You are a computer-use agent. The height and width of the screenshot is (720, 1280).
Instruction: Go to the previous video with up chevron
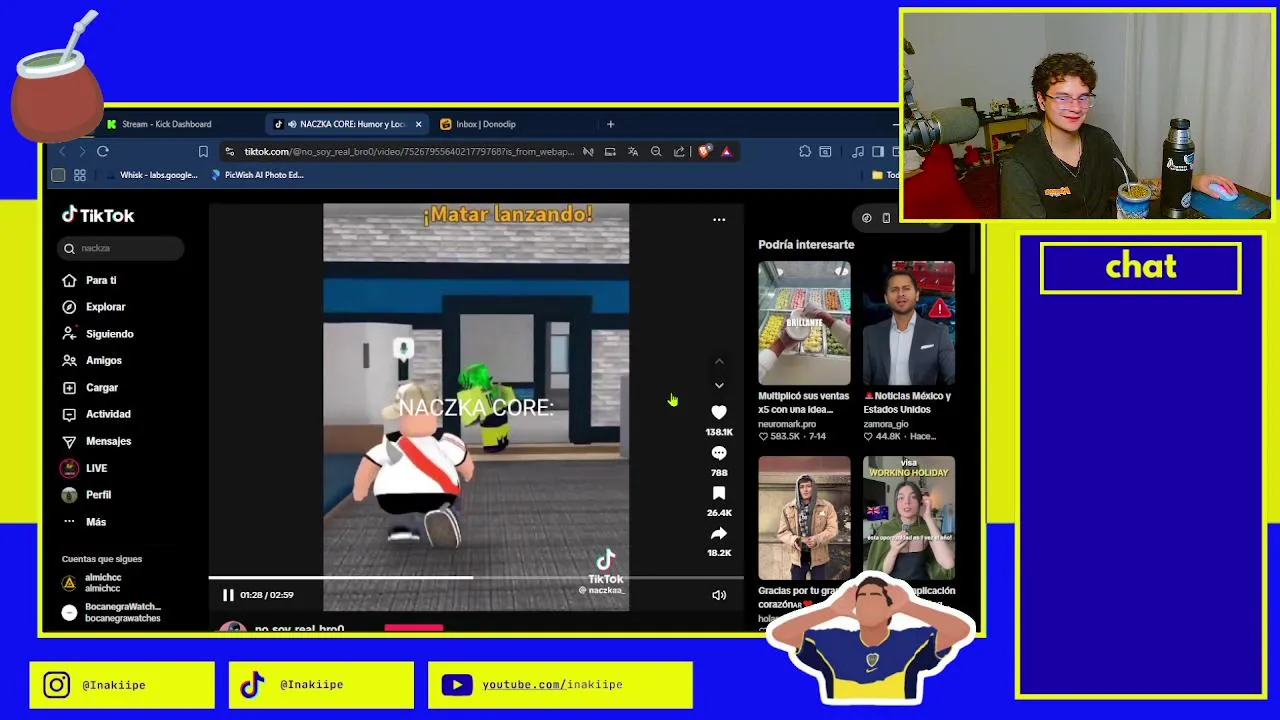coord(719,361)
